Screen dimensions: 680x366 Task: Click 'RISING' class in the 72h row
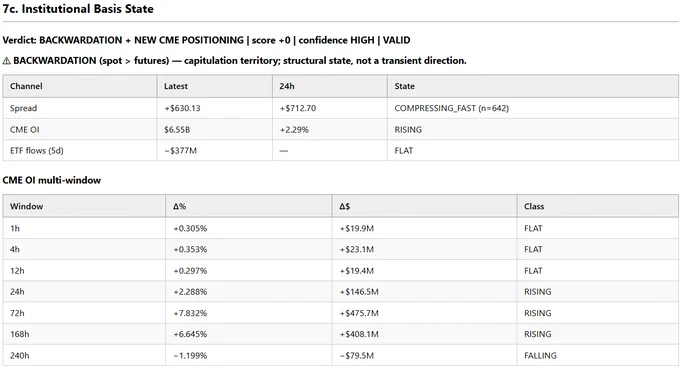(538, 313)
